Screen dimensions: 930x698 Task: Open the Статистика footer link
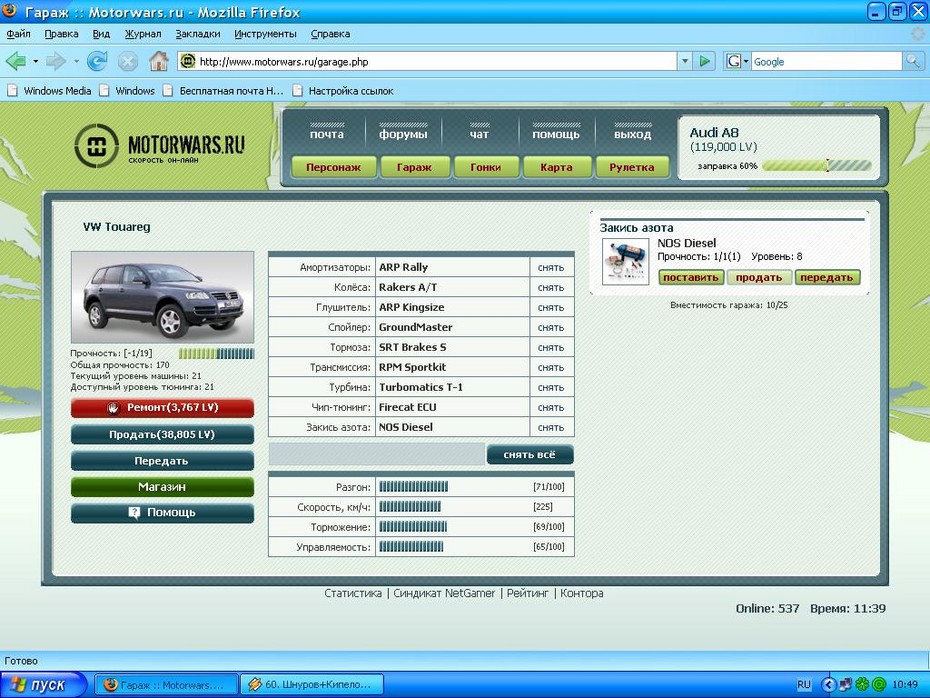pyautogui.click(x=353, y=593)
